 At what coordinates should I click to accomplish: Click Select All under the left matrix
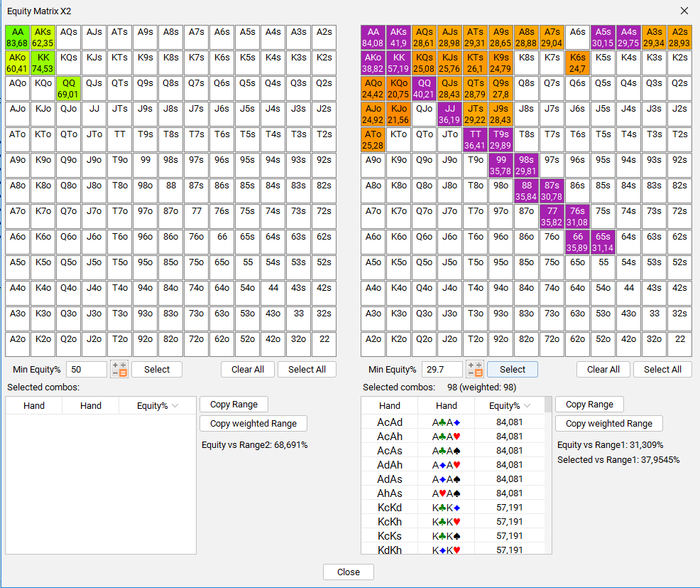(x=307, y=369)
